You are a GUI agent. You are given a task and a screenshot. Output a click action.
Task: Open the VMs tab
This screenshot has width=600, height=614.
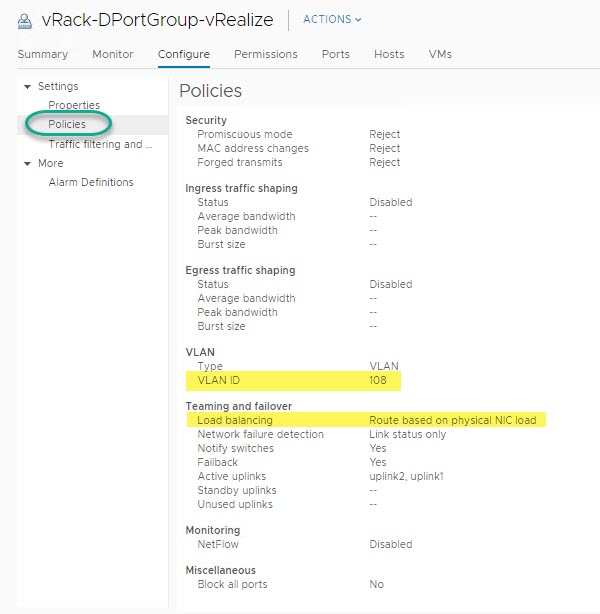pos(439,54)
